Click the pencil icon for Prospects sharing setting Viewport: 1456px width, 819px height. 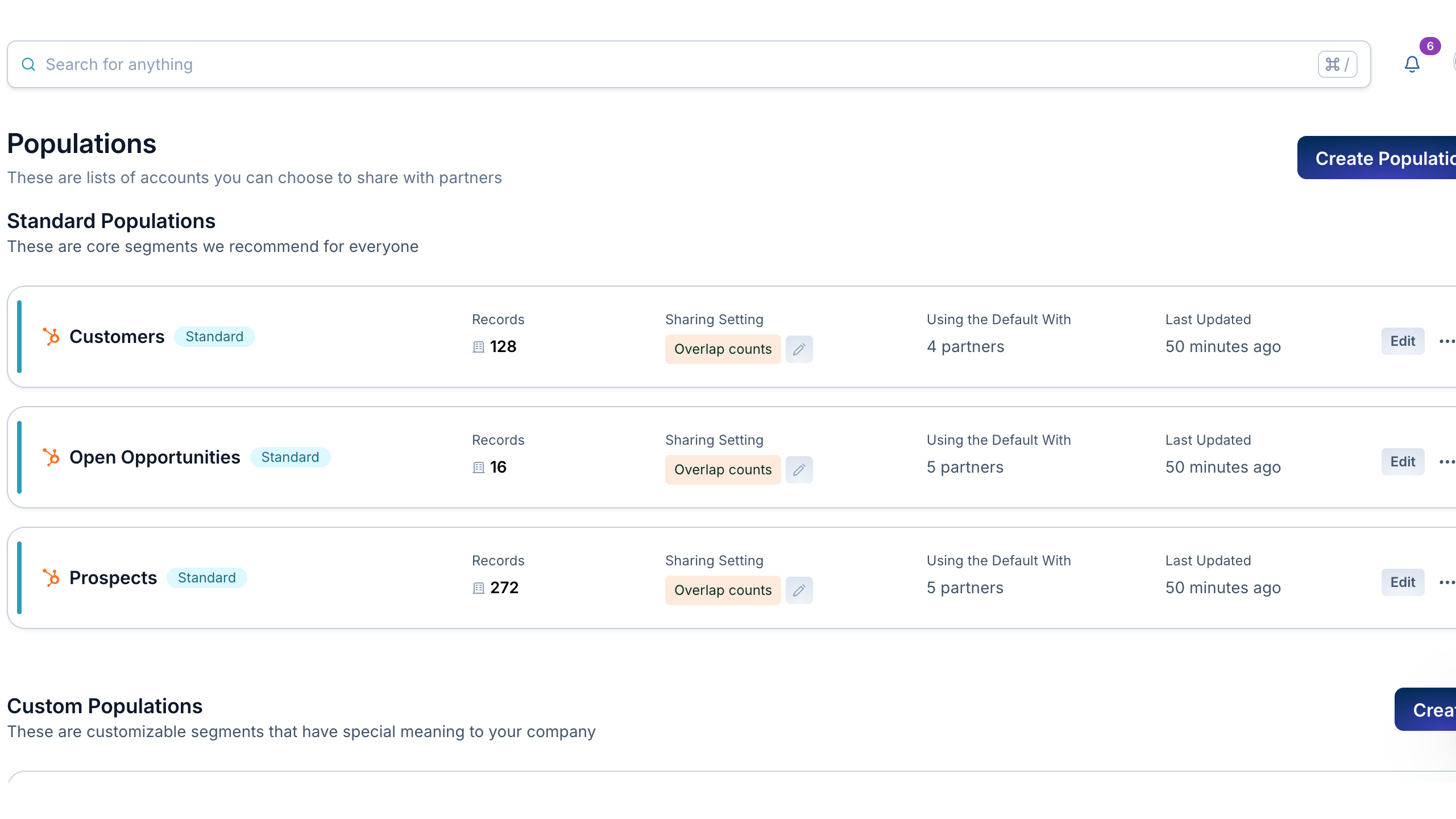click(799, 590)
